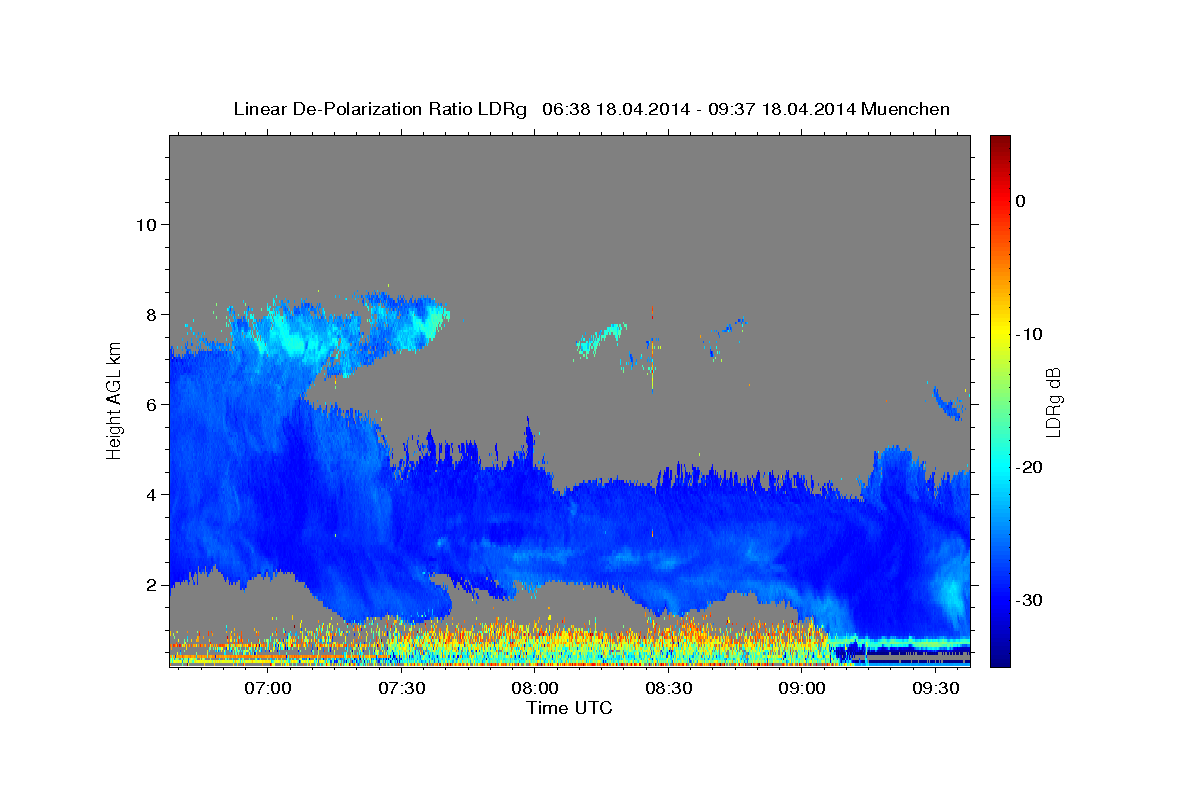Click the colorbar value '-30'
The width and height of the screenshot is (1200, 800).
coord(1029,600)
